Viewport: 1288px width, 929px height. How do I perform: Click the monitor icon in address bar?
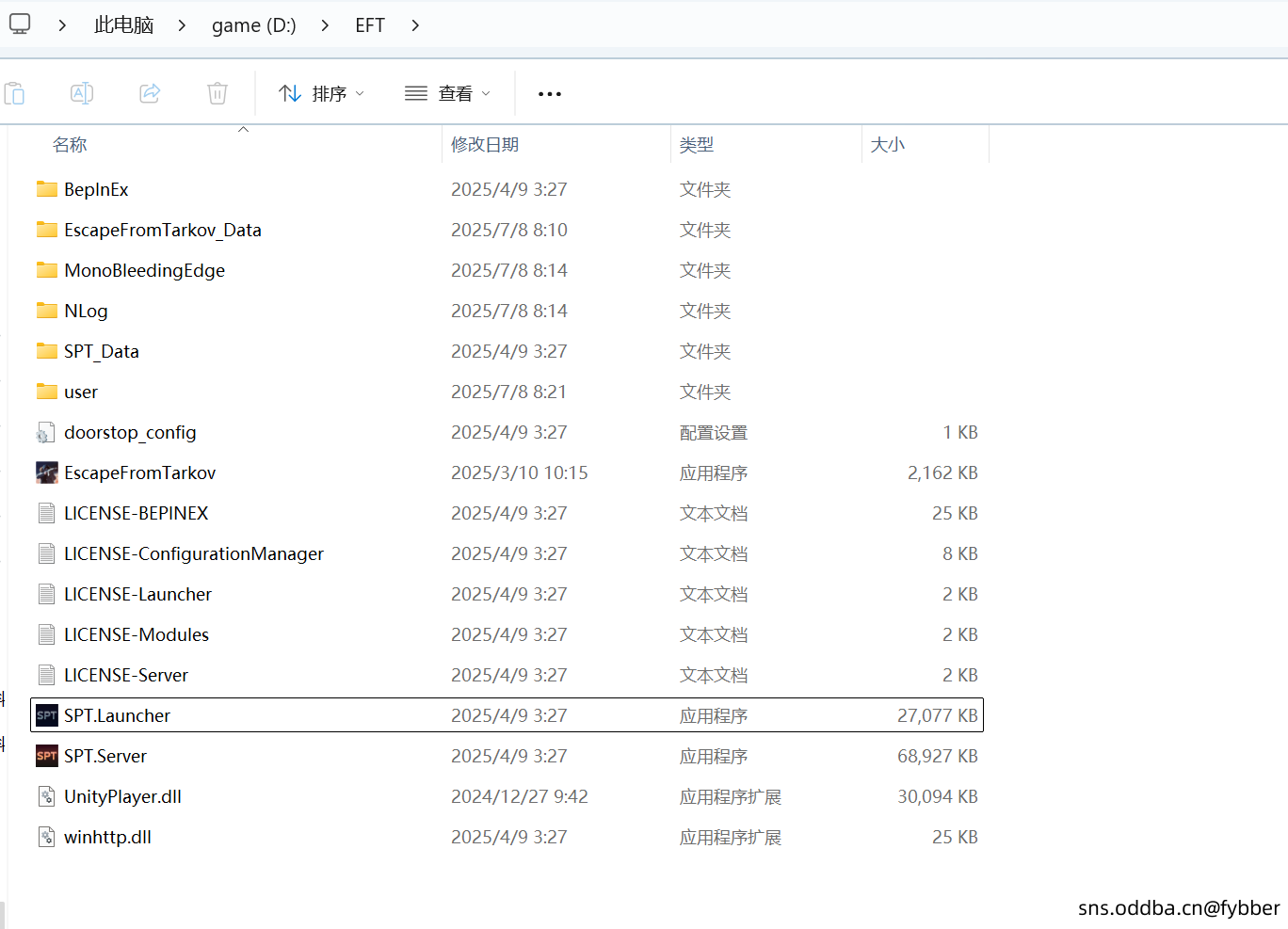click(x=20, y=24)
